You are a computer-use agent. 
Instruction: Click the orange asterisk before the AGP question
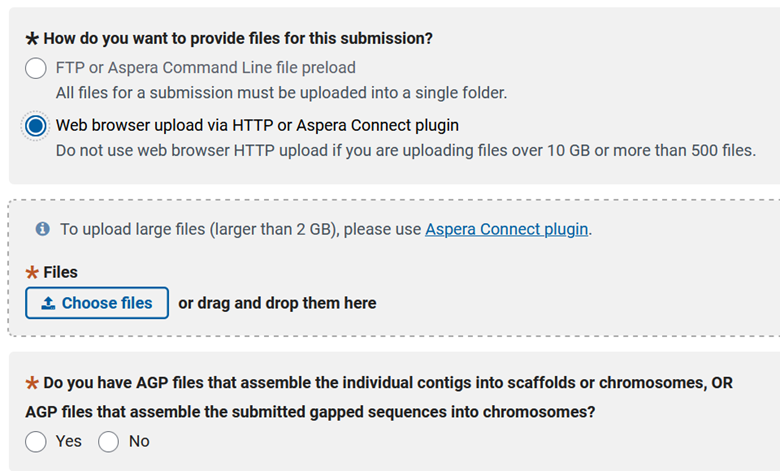(x=32, y=383)
